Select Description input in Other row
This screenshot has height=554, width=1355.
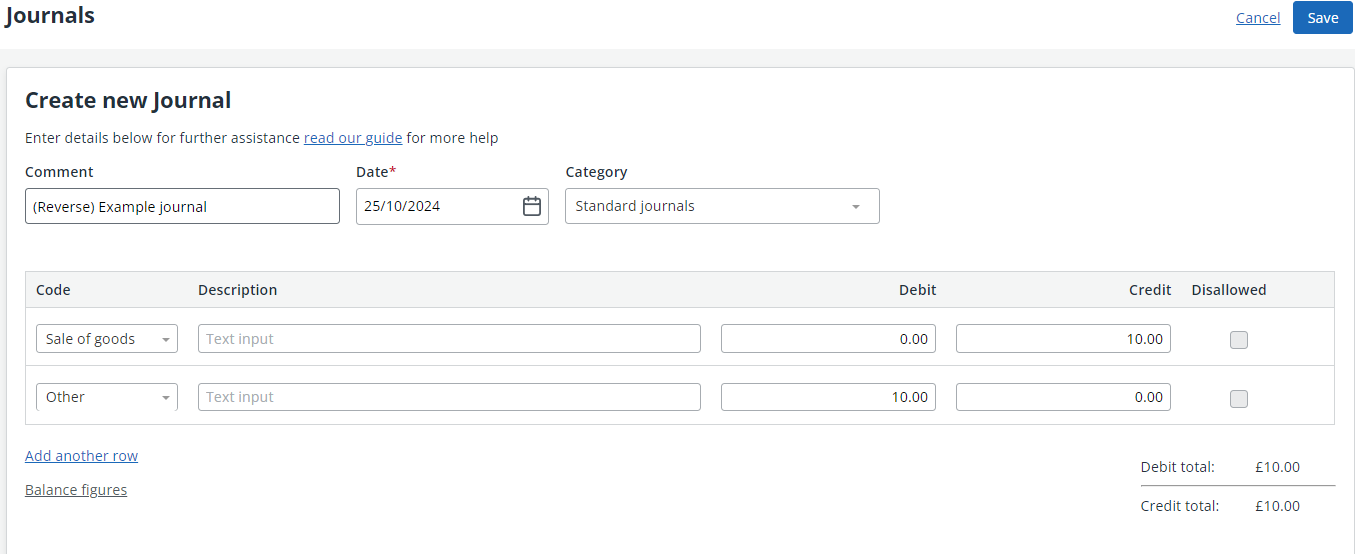point(449,397)
